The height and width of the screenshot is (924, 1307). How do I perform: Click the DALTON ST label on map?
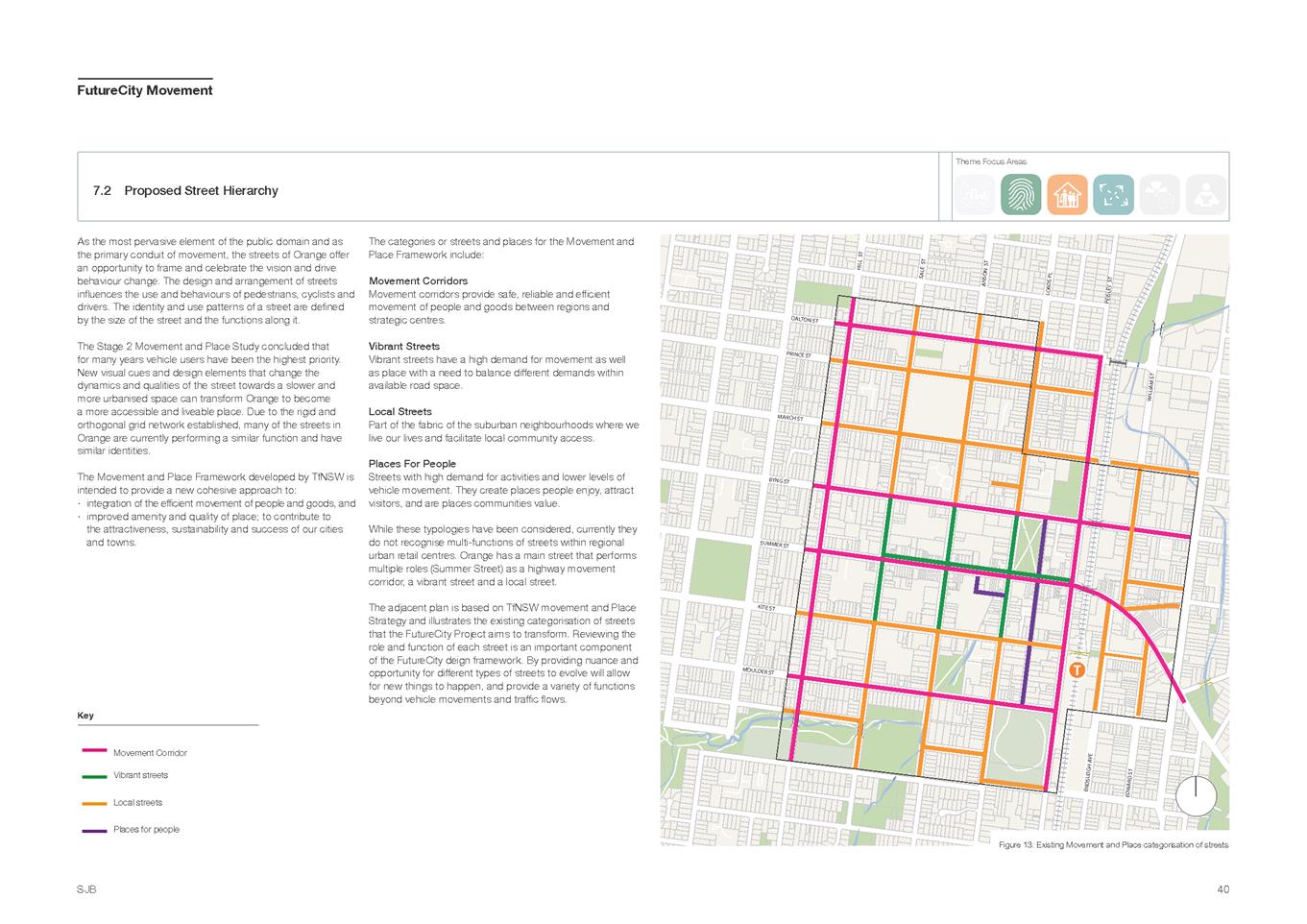point(805,319)
